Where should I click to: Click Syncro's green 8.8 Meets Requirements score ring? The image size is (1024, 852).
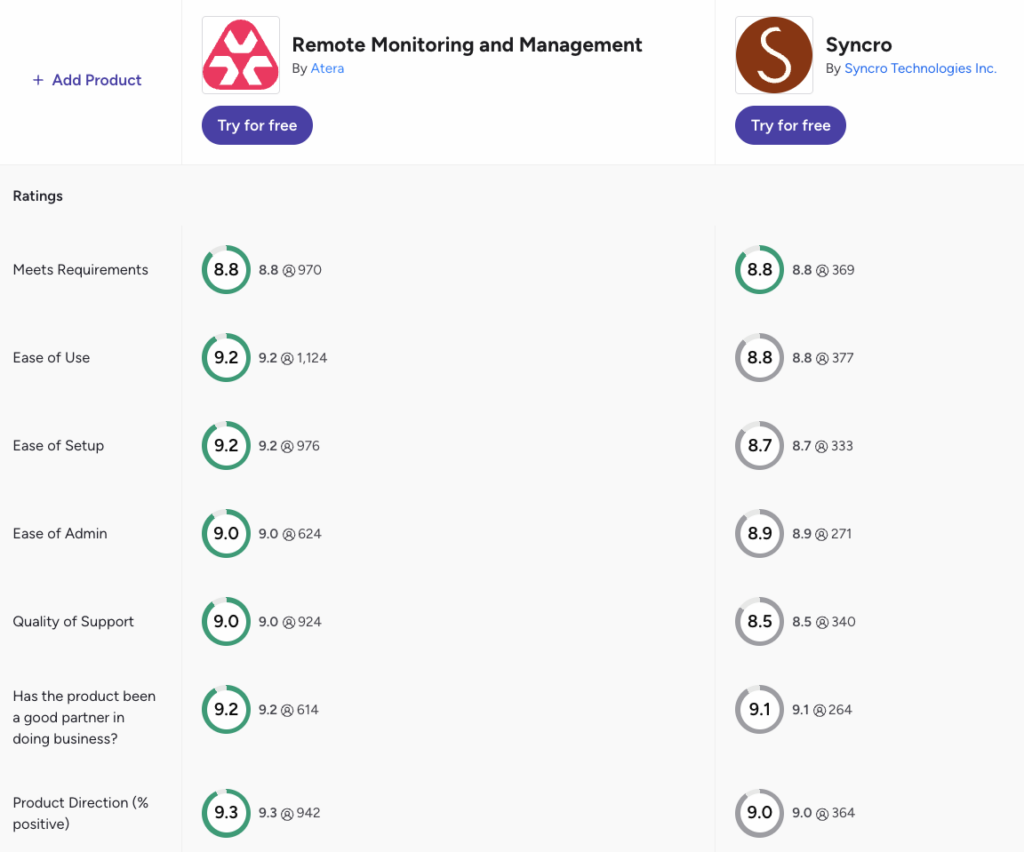760,270
